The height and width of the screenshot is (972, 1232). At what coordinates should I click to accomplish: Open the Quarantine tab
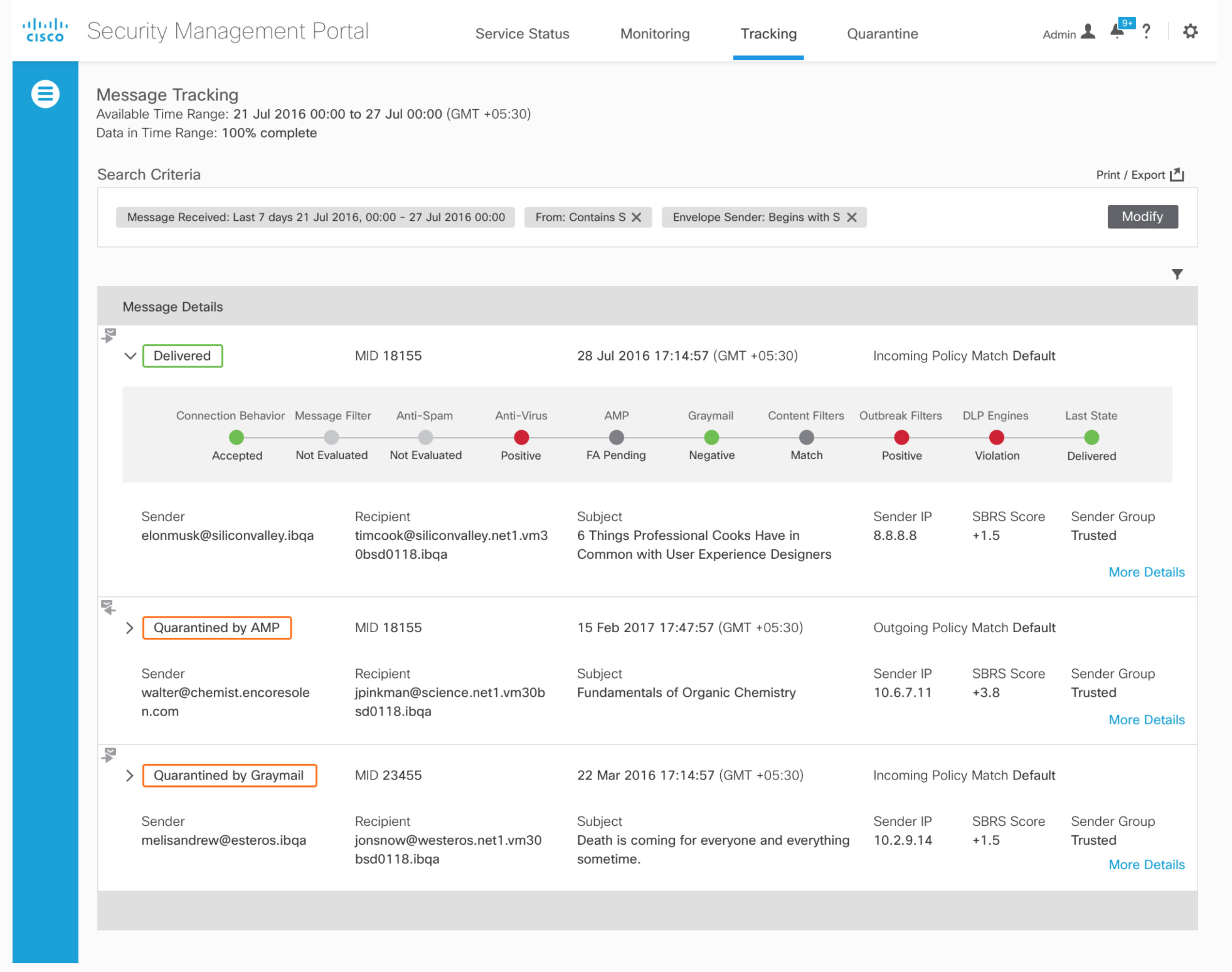click(882, 34)
